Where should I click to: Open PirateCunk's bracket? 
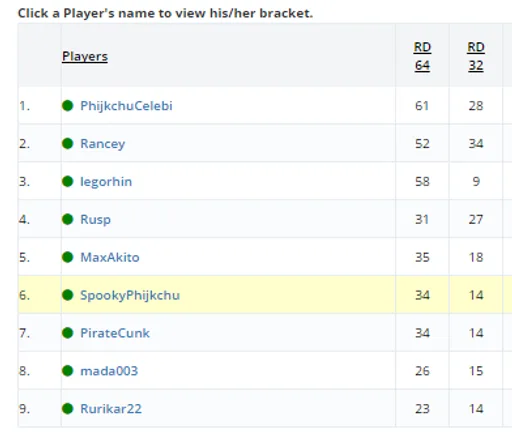(115, 333)
